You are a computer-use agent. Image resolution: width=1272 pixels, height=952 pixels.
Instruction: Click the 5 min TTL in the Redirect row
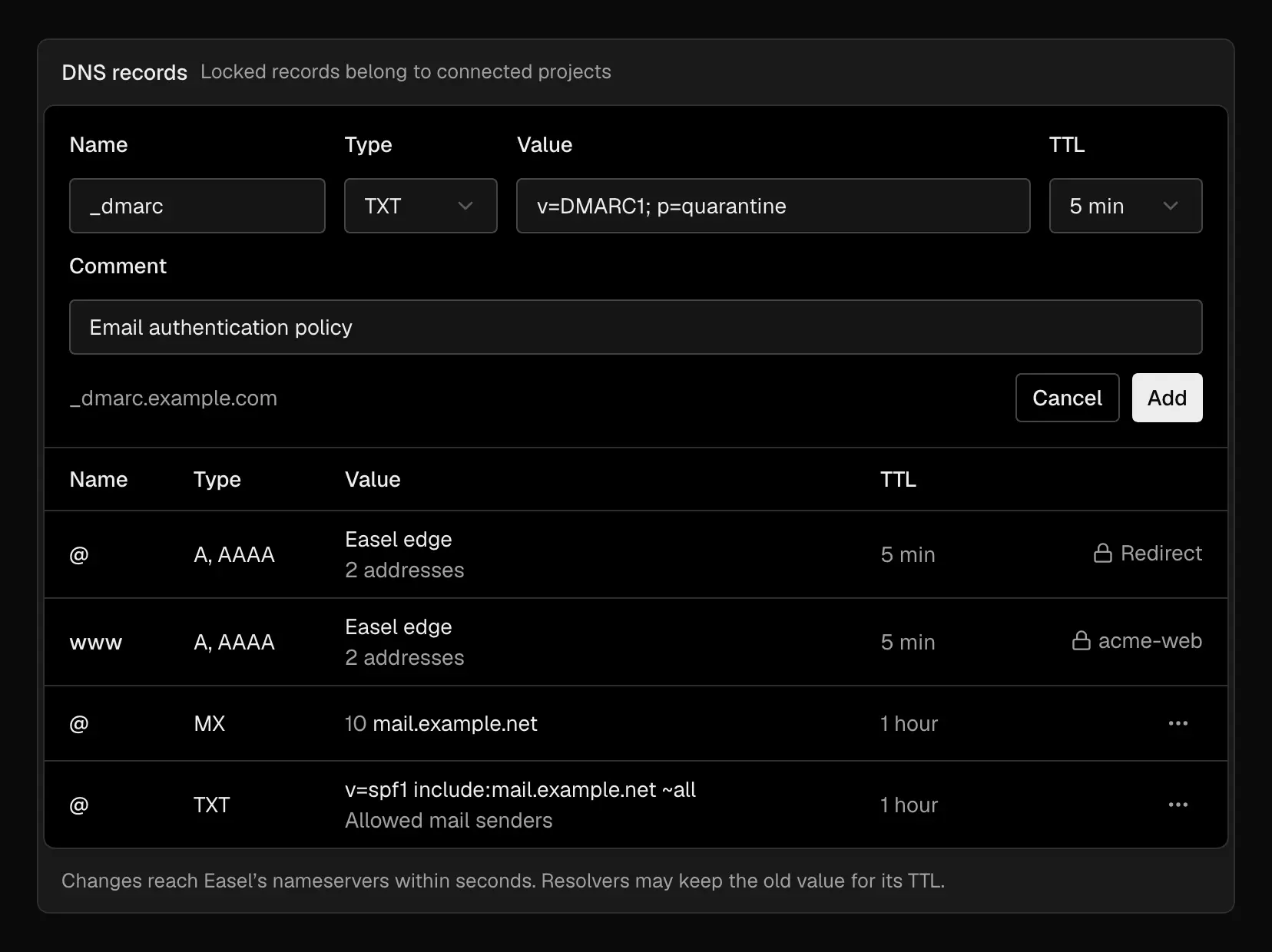click(x=908, y=554)
